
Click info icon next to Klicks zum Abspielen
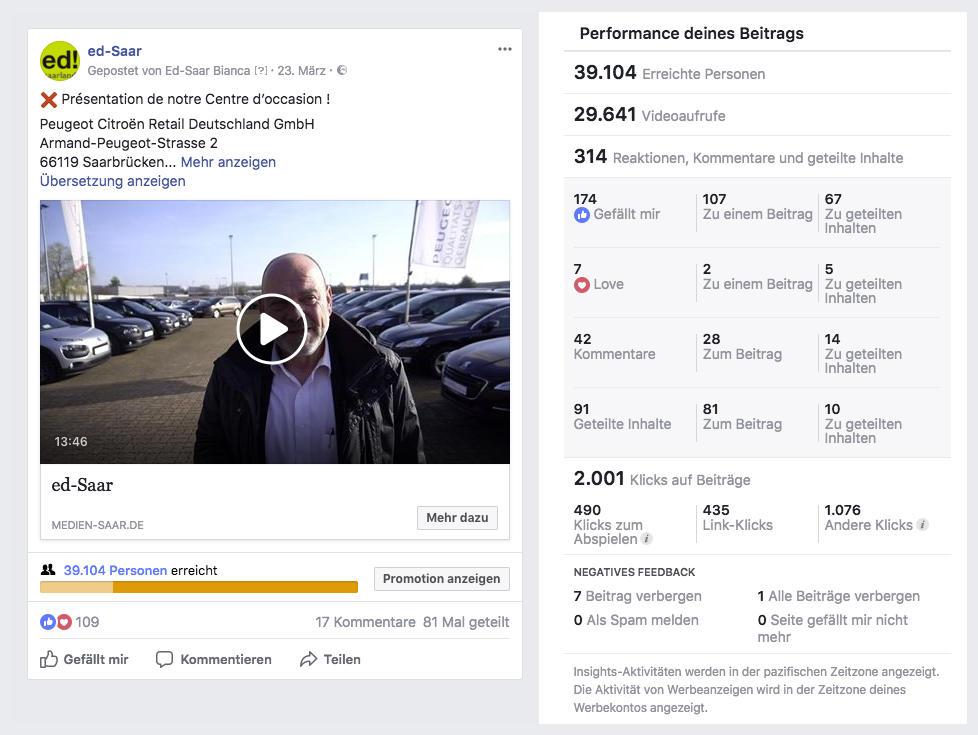pyautogui.click(x=647, y=539)
